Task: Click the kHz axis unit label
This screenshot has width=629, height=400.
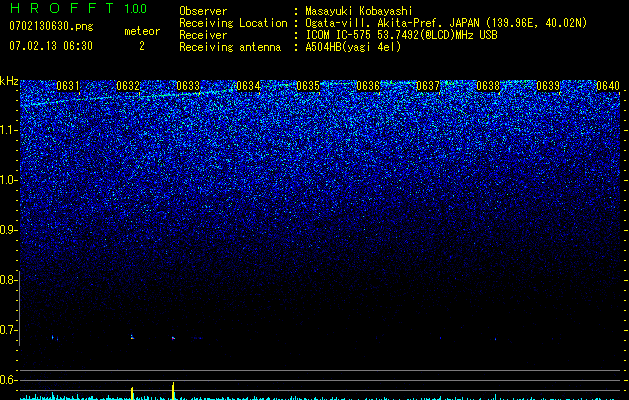Action: (x=9, y=81)
